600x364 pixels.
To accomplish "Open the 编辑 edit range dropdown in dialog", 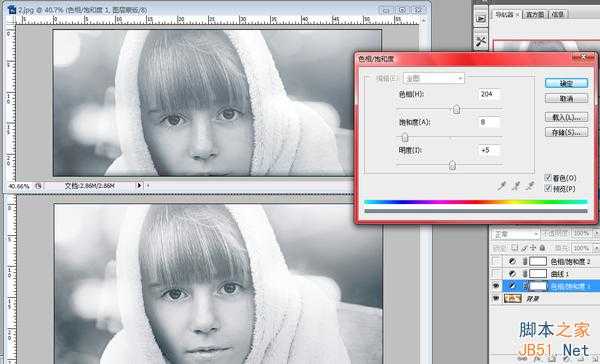I will pyautogui.click(x=434, y=78).
